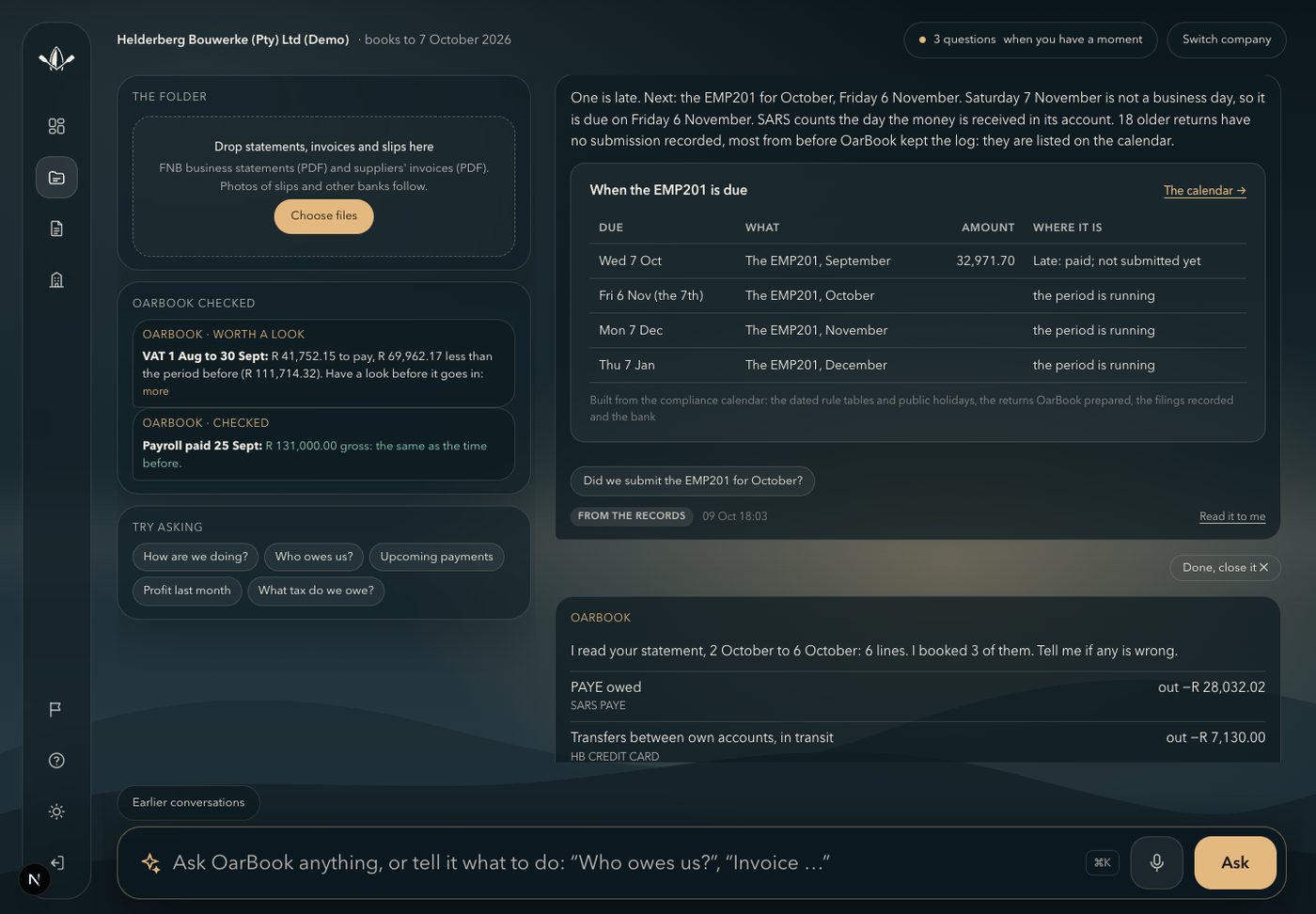Viewport: 1316px width, 914px height.
Task: Click the 'FROM THE RECORDS' badge
Action: tap(632, 516)
